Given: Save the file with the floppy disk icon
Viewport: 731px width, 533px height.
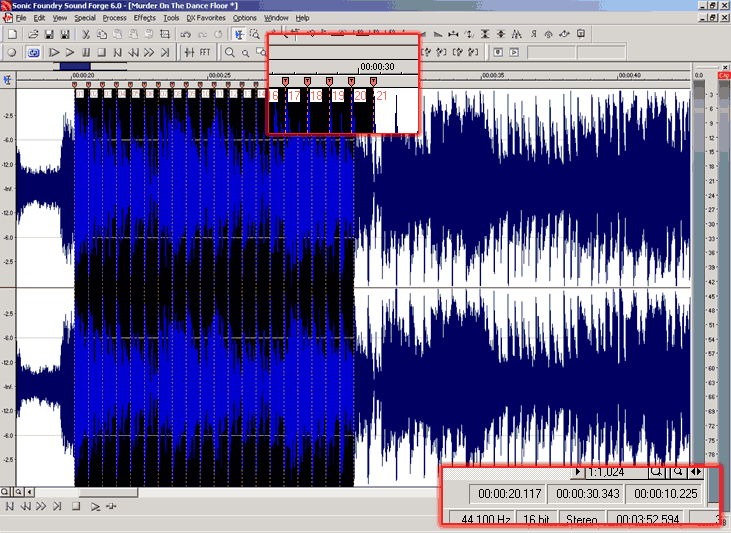Looking at the screenshot, I should pyautogui.click(x=48, y=34).
